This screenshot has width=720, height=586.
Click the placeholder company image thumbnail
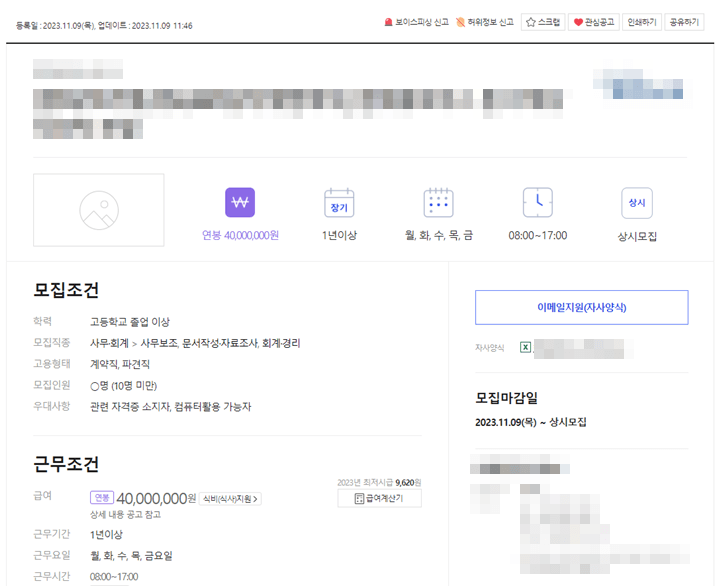click(99, 210)
